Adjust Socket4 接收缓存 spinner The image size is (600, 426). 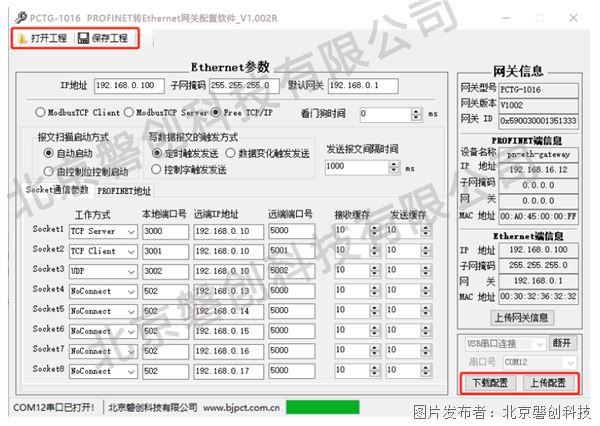tap(374, 291)
